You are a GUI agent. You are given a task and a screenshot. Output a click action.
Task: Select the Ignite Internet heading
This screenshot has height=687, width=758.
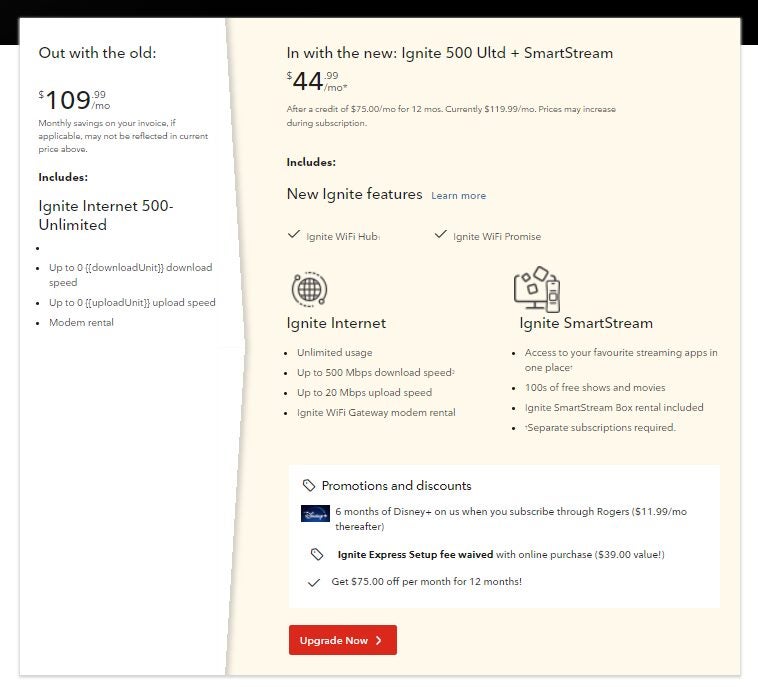click(x=336, y=323)
